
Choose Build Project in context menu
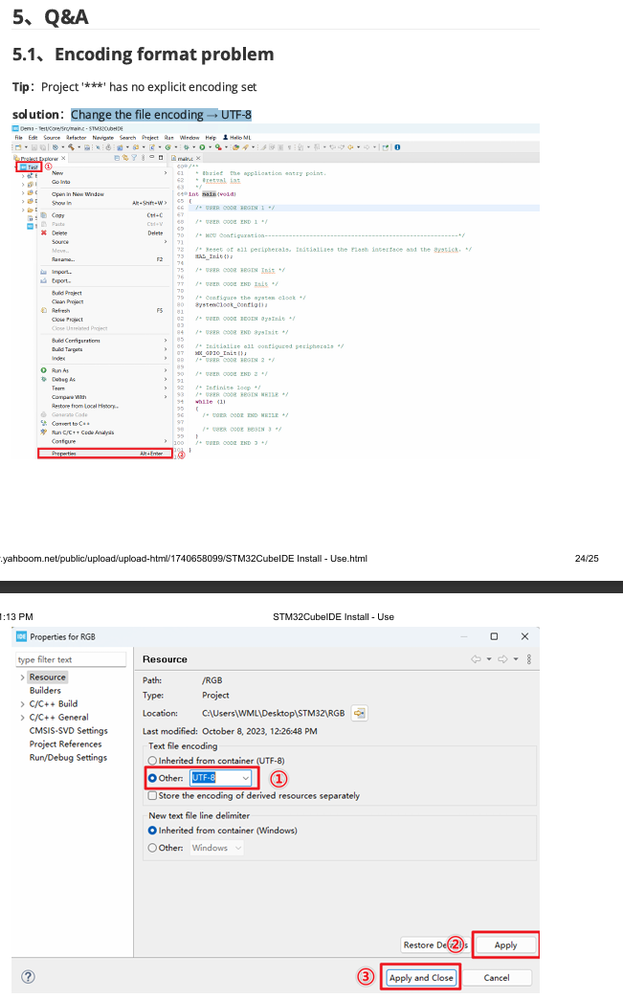click(67, 293)
